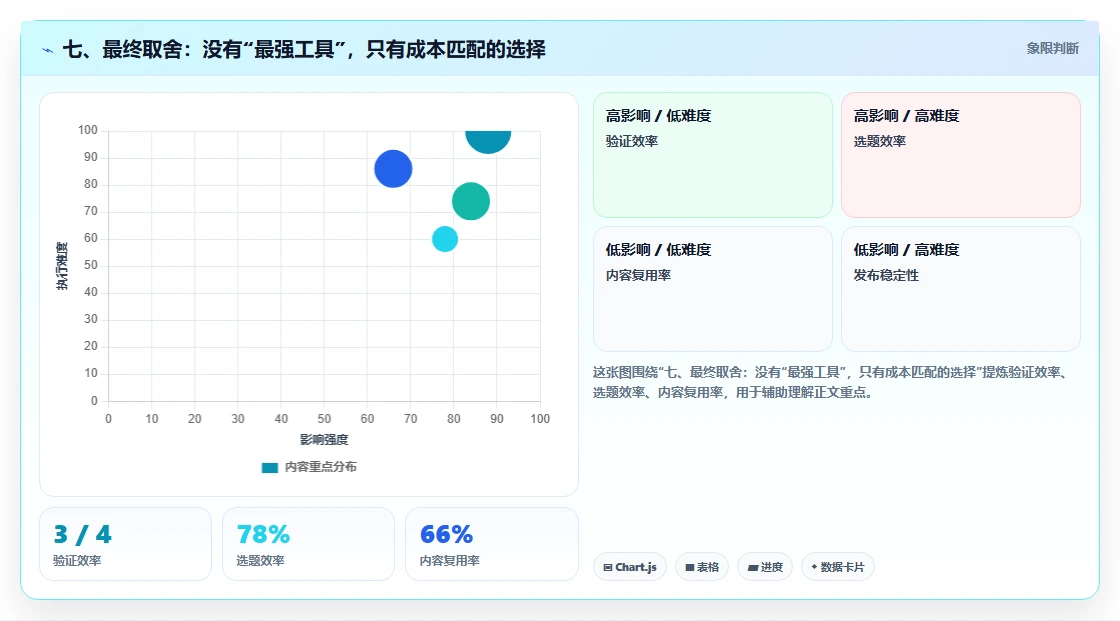Click the 验证效率 text in the green card
The width and height of the screenshot is (1120, 621).
point(631,141)
